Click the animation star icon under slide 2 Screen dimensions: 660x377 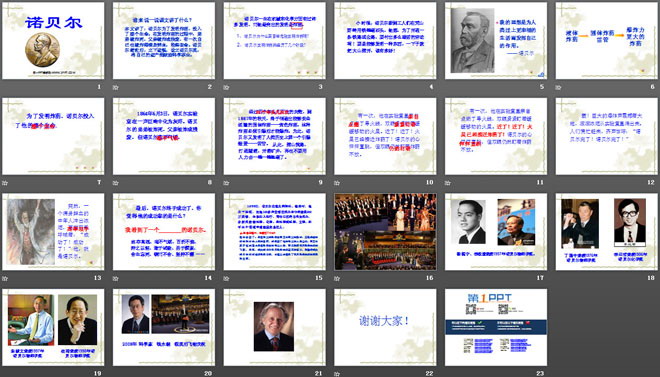coord(115,88)
